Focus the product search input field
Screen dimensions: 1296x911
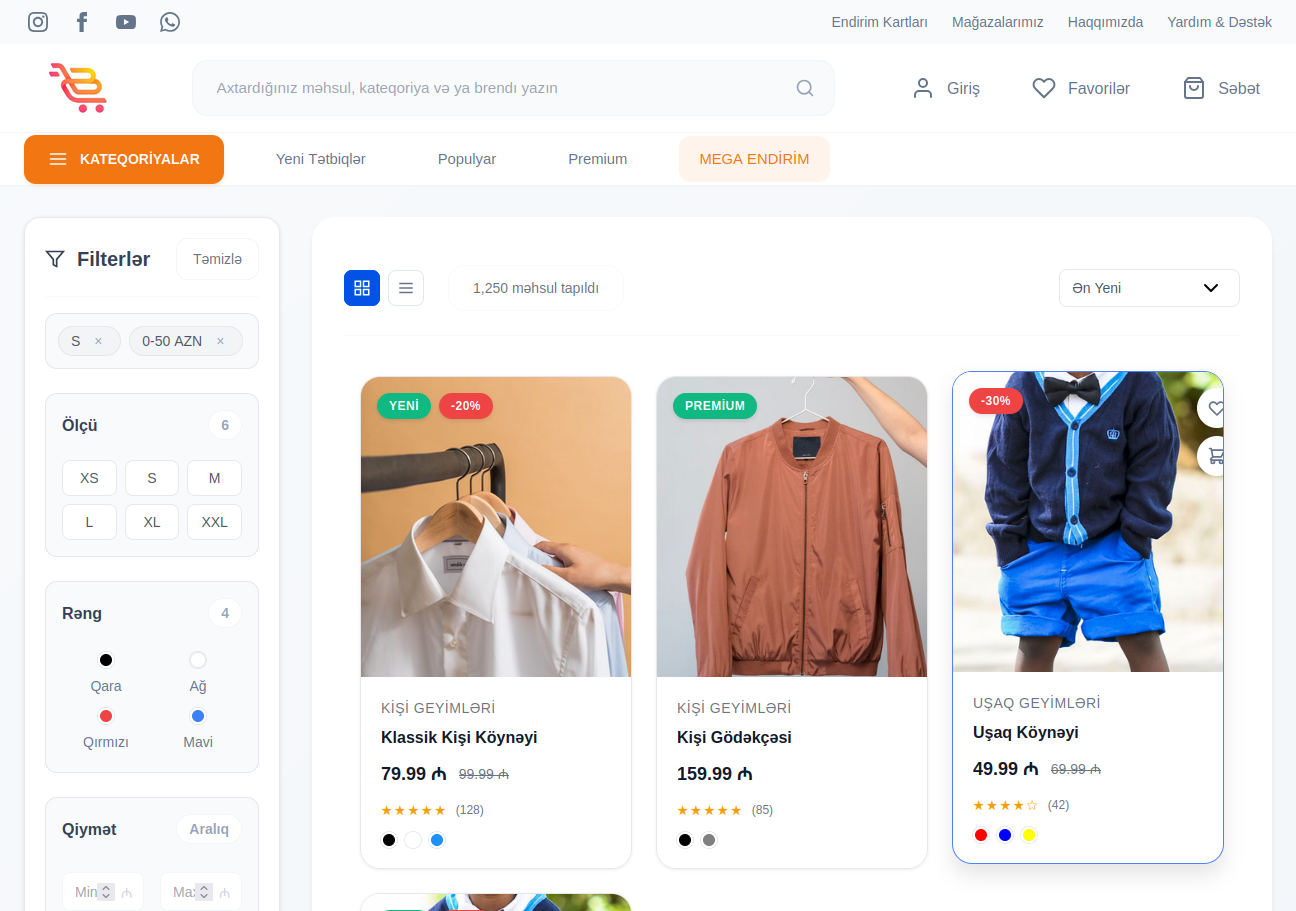pos(513,88)
